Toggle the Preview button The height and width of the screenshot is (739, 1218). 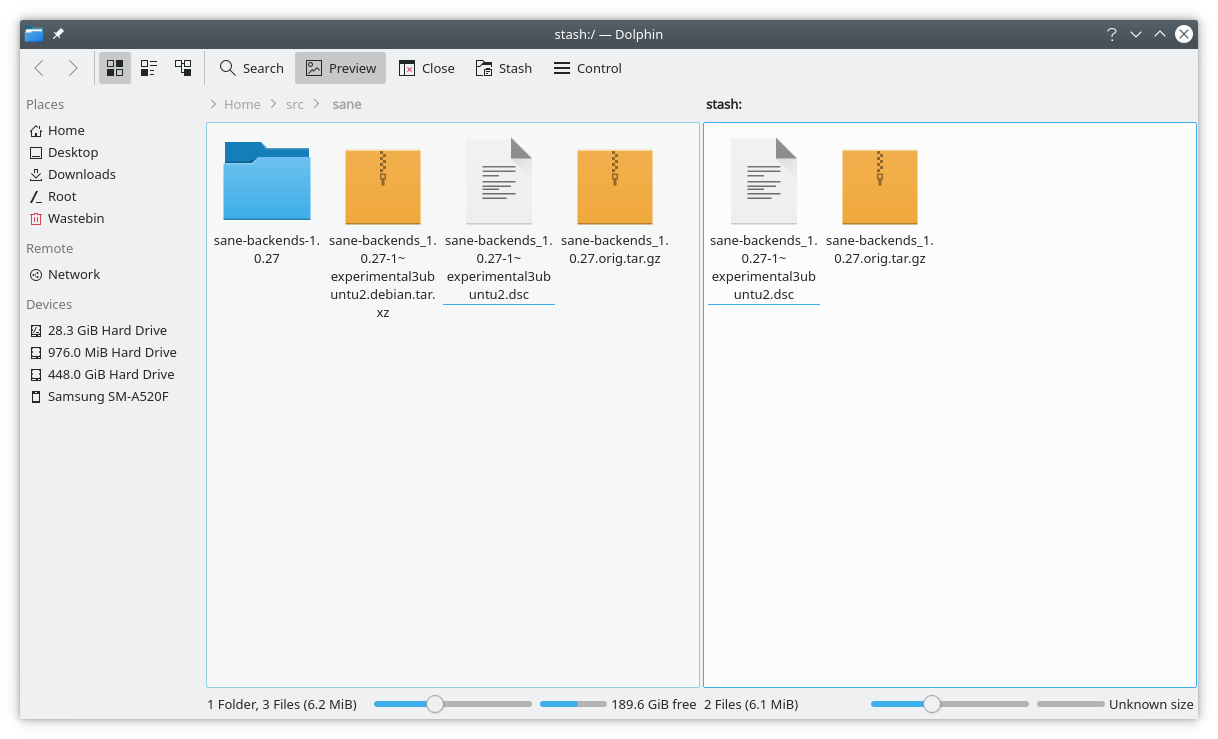(x=340, y=68)
